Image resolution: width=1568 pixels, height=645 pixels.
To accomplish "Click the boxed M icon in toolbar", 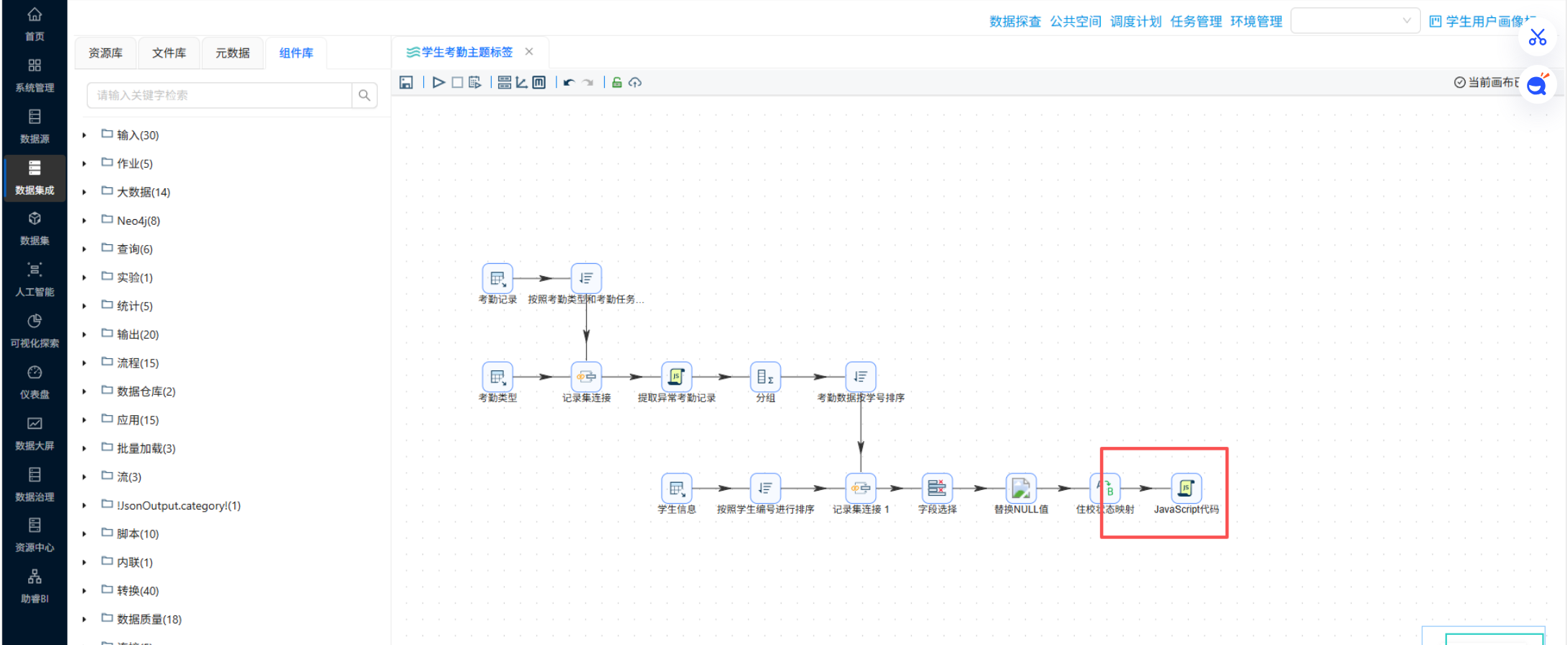I will 539,82.
